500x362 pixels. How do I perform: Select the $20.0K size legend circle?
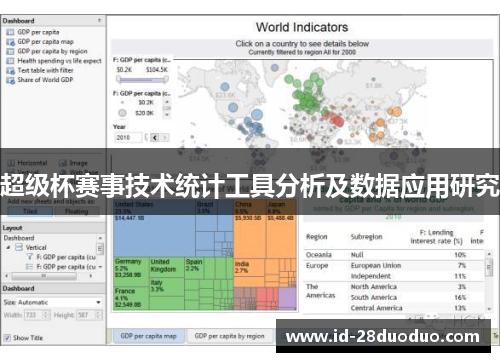tap(122, 113)
